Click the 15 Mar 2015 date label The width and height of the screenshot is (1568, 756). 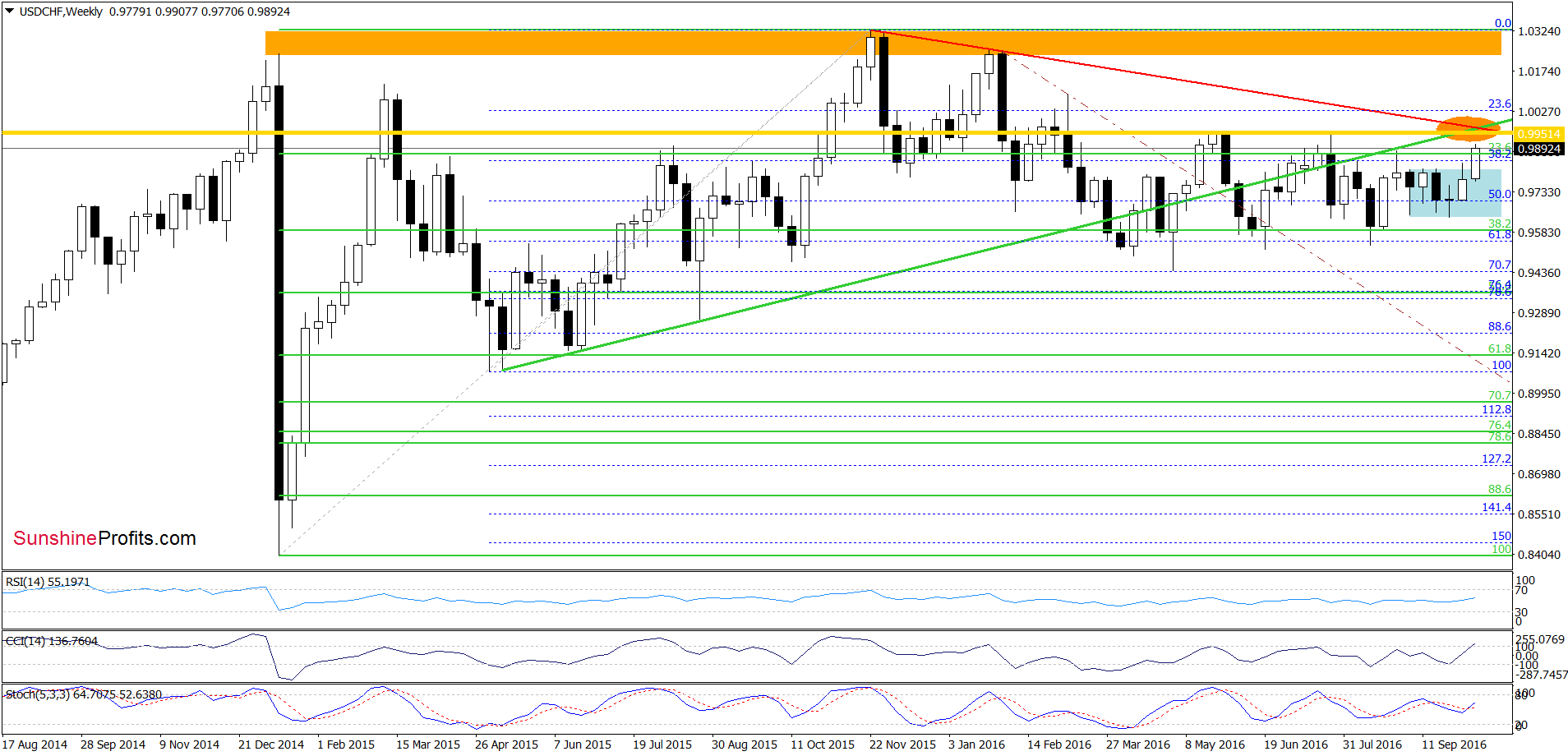click(x=428, y=744)
